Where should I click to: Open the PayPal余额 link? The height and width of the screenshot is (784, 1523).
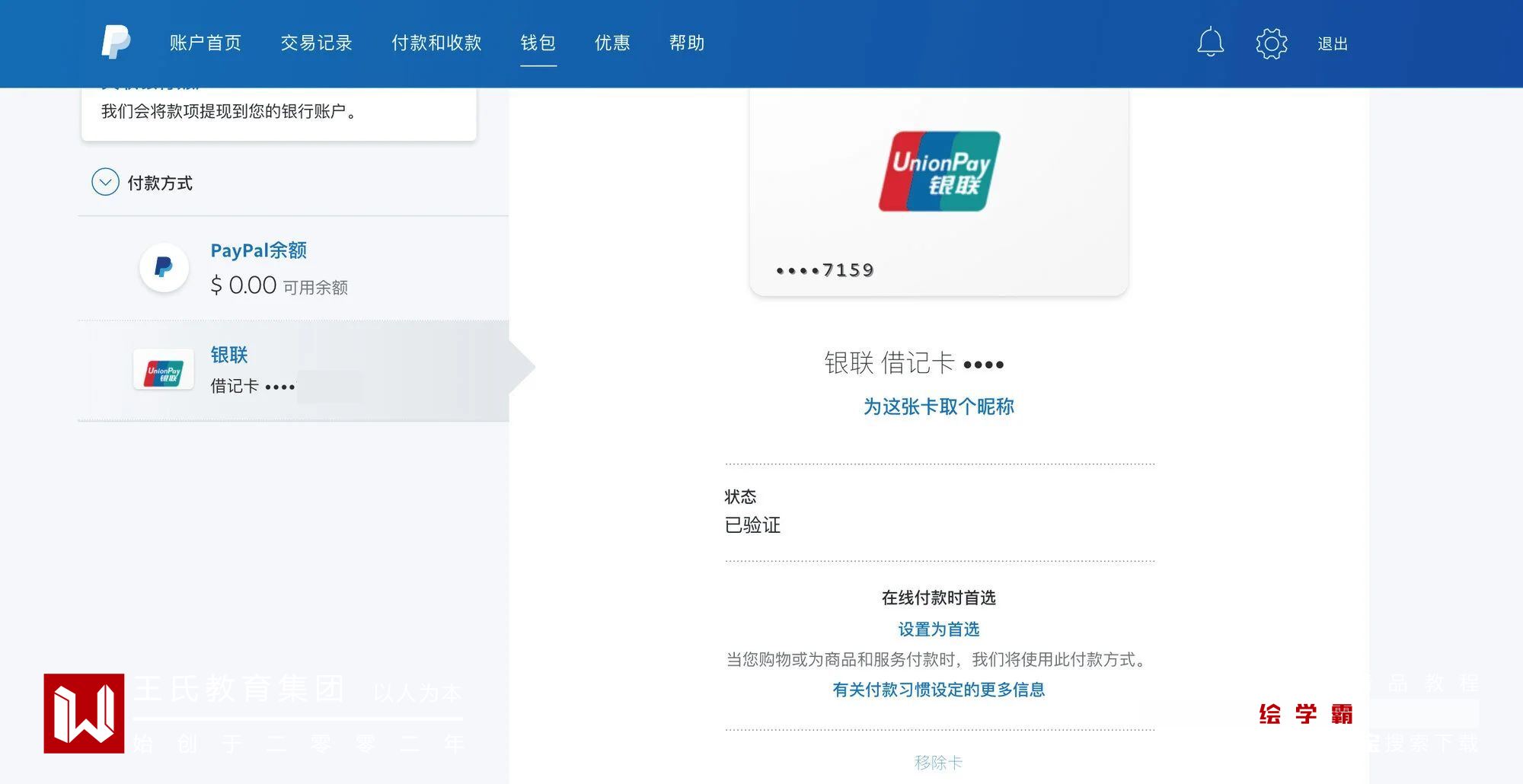(258, 250)
